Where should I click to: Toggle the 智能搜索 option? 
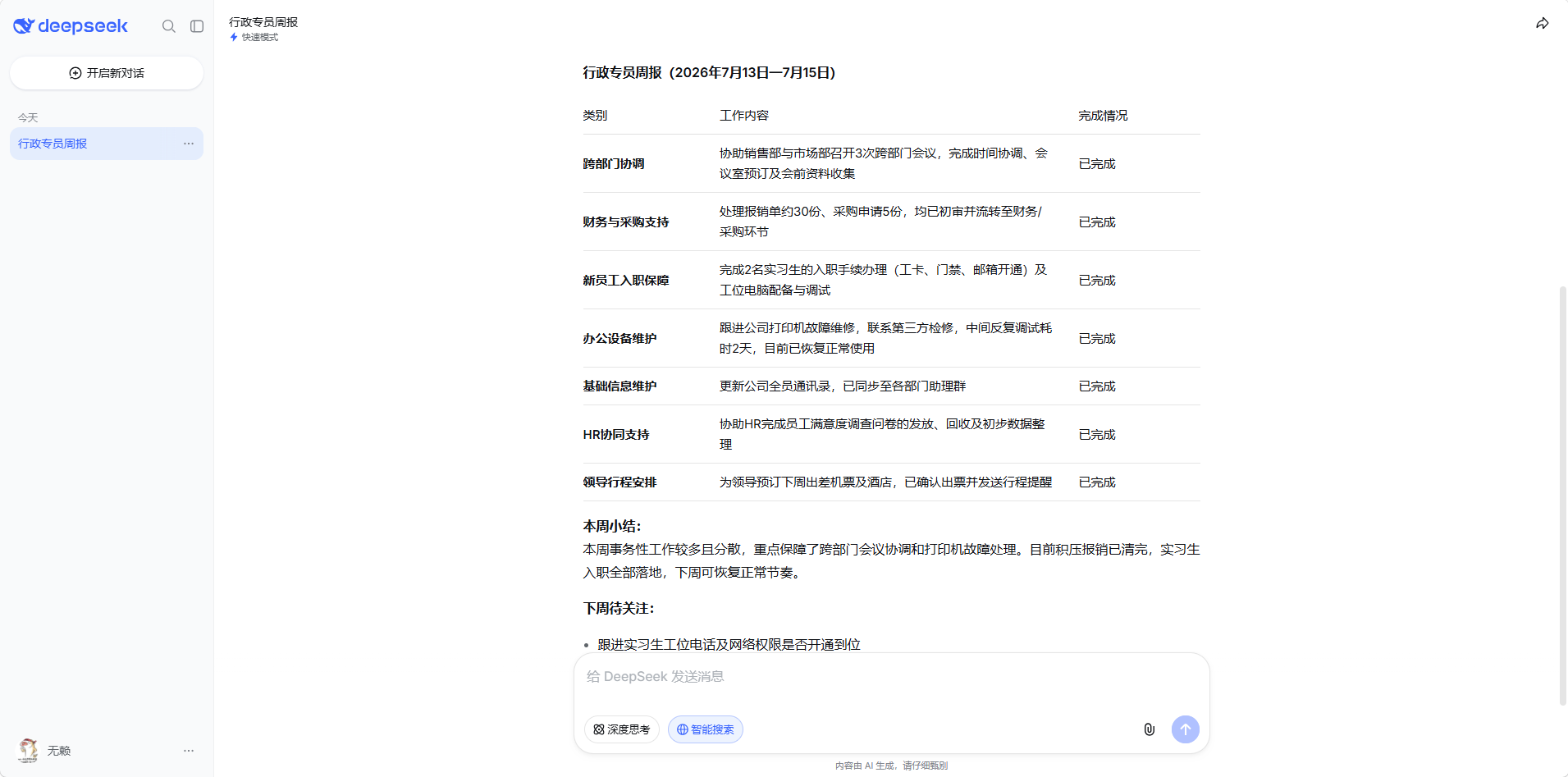tap(706, 729)
